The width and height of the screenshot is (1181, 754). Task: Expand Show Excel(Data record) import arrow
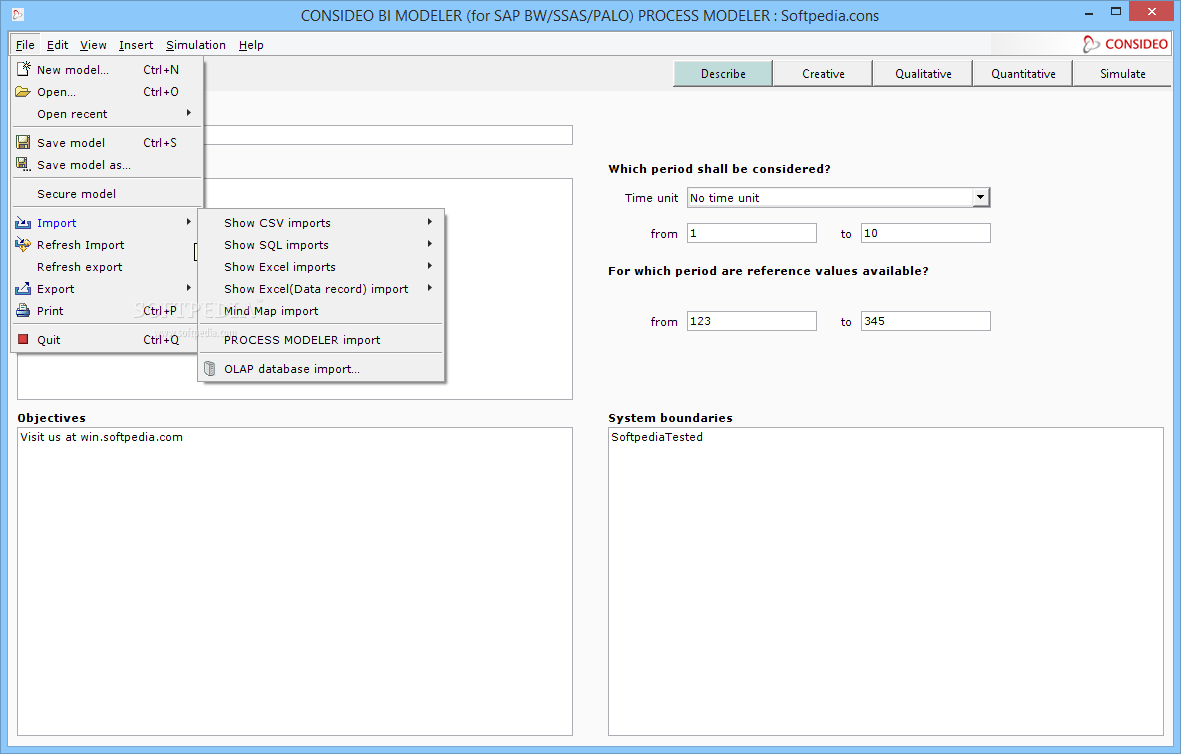(429, 288)
